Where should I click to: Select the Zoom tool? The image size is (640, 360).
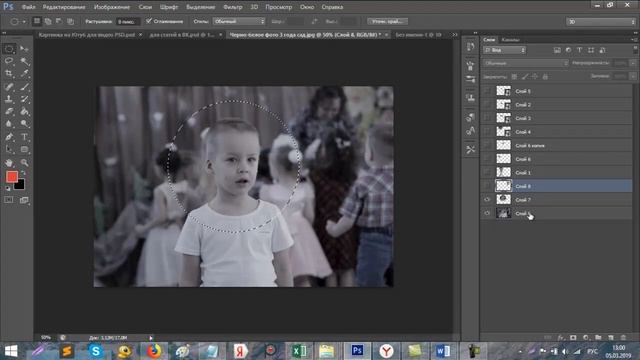24,162
